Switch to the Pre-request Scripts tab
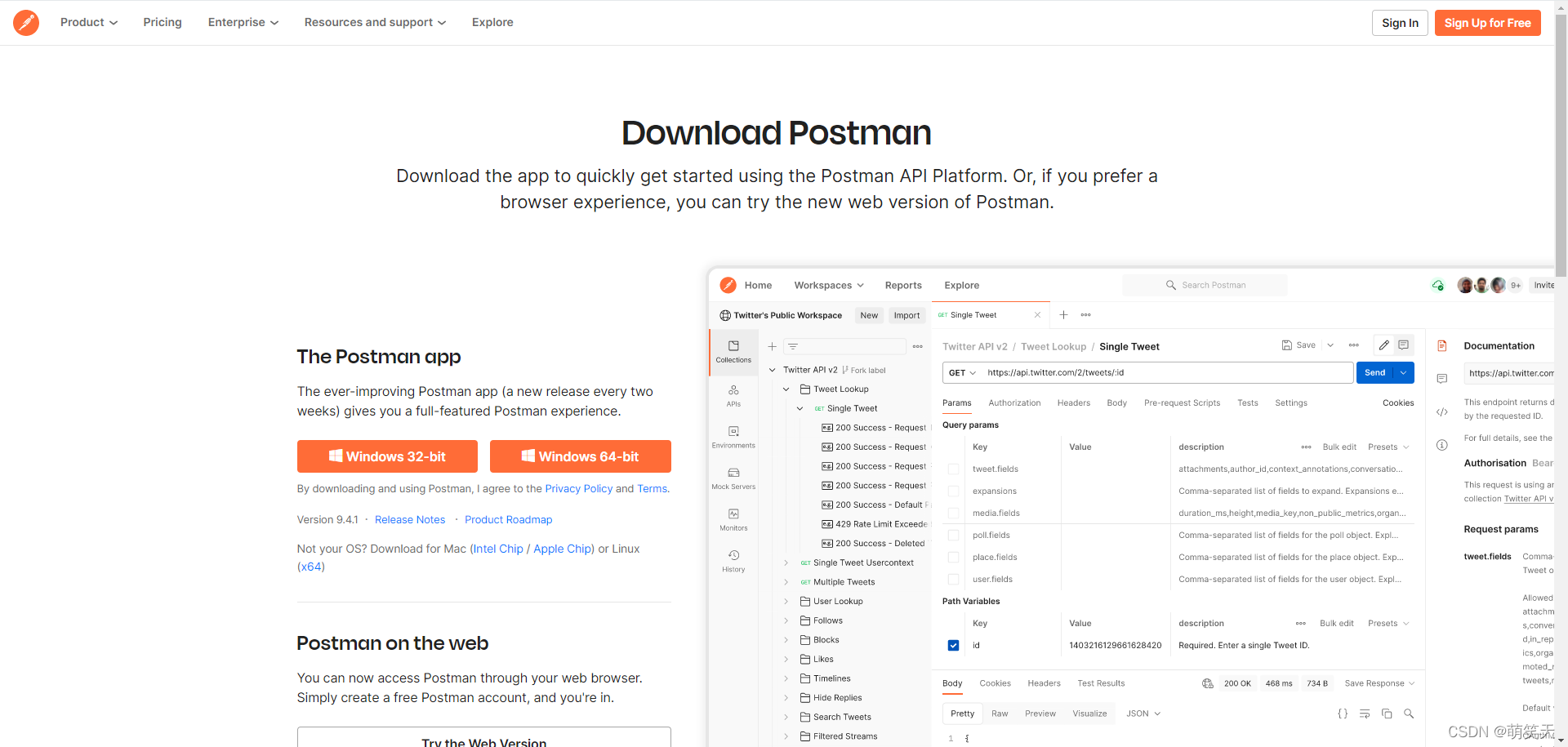The width and height of the screenshot is (1568, 747). pyautogui.click(x=1182, y=403)
